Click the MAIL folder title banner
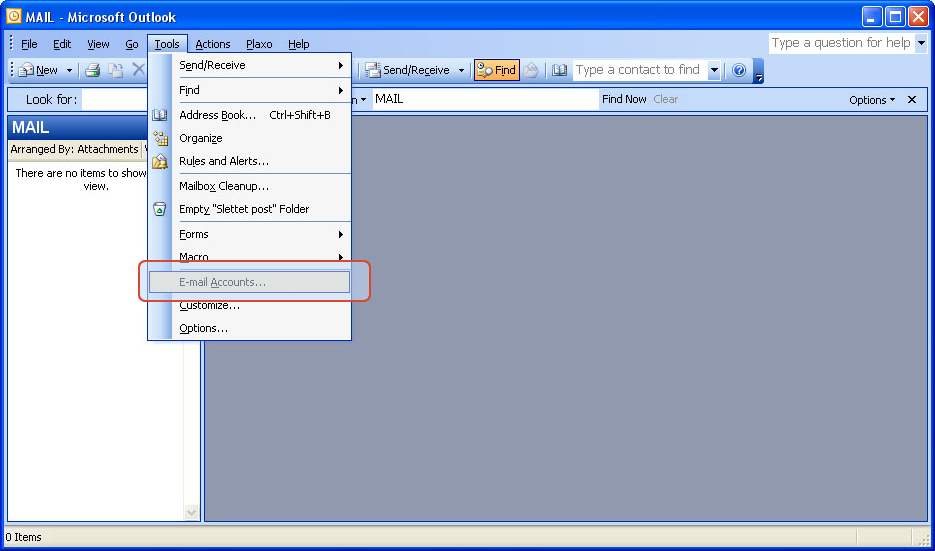The height and width of the screenshot is (551, 935). [x=78, y=128]
